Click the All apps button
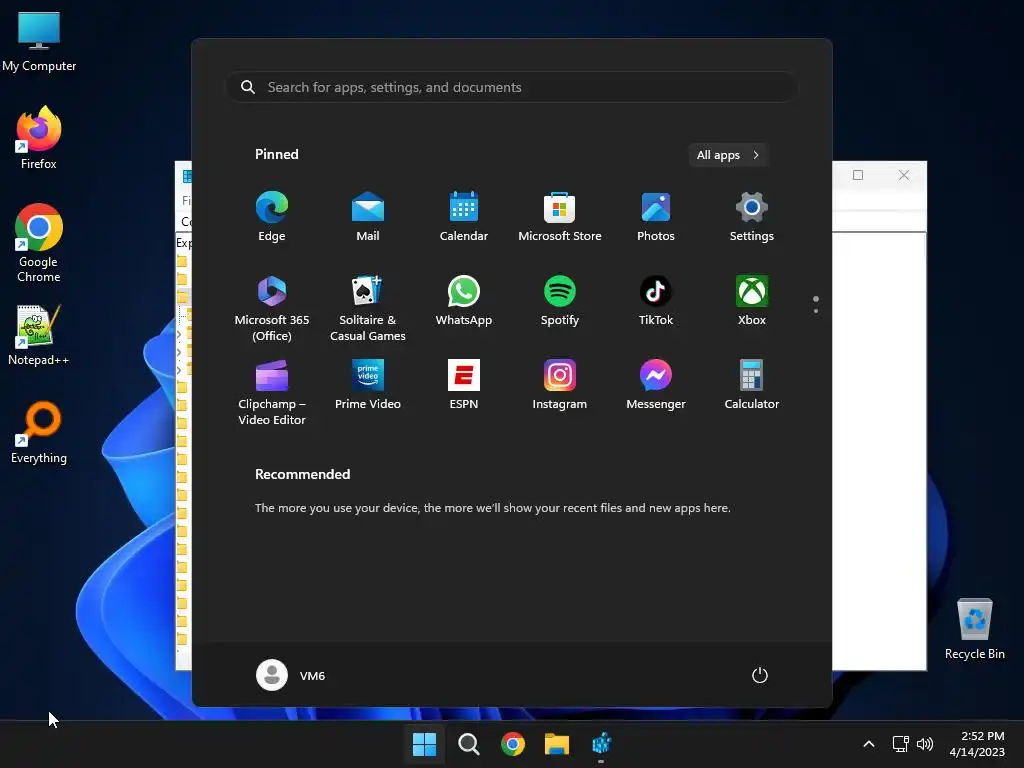 [x=728, y=155]
